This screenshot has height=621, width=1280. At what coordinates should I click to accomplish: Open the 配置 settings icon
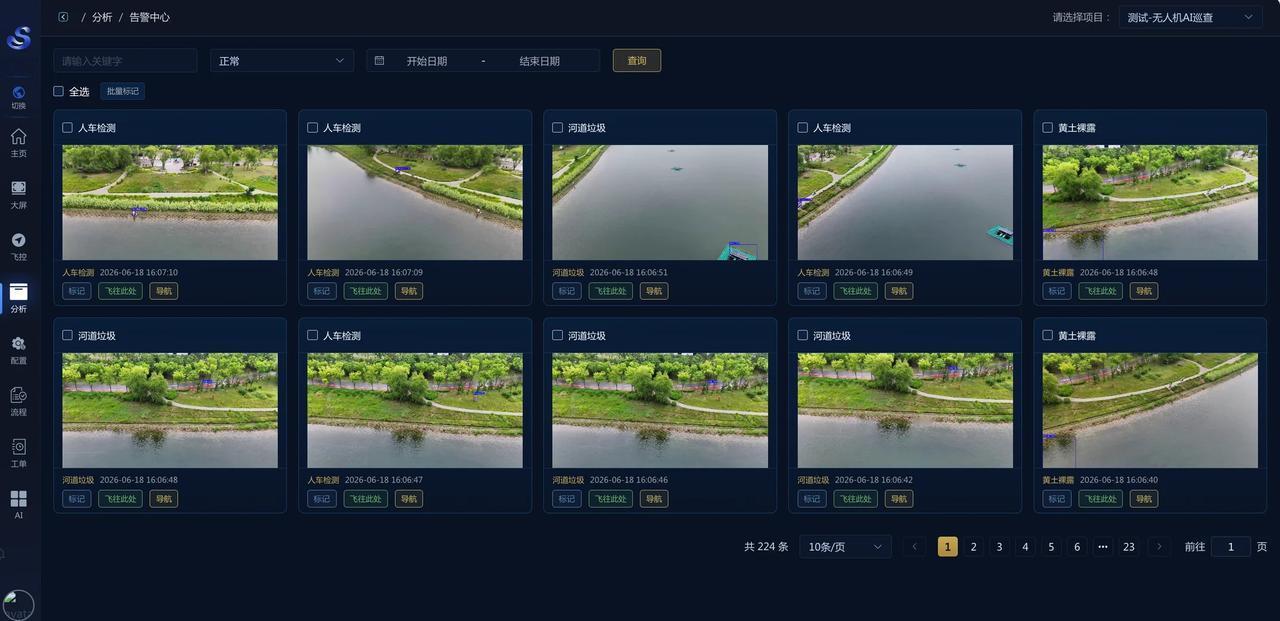(x=18, y=344)
